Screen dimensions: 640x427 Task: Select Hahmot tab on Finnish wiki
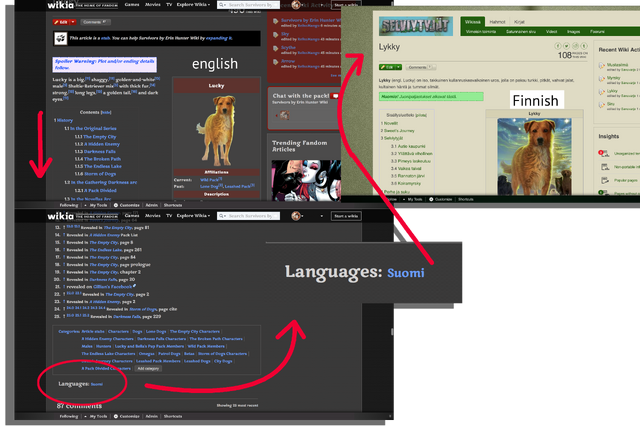pos(497,22)
